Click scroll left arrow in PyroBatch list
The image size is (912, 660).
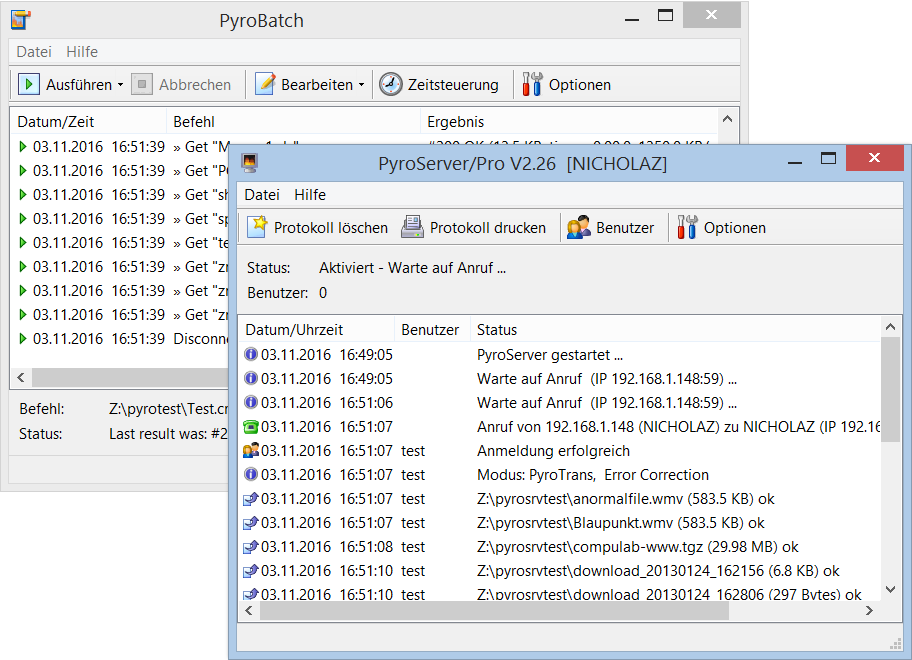(x=21, y=377)
